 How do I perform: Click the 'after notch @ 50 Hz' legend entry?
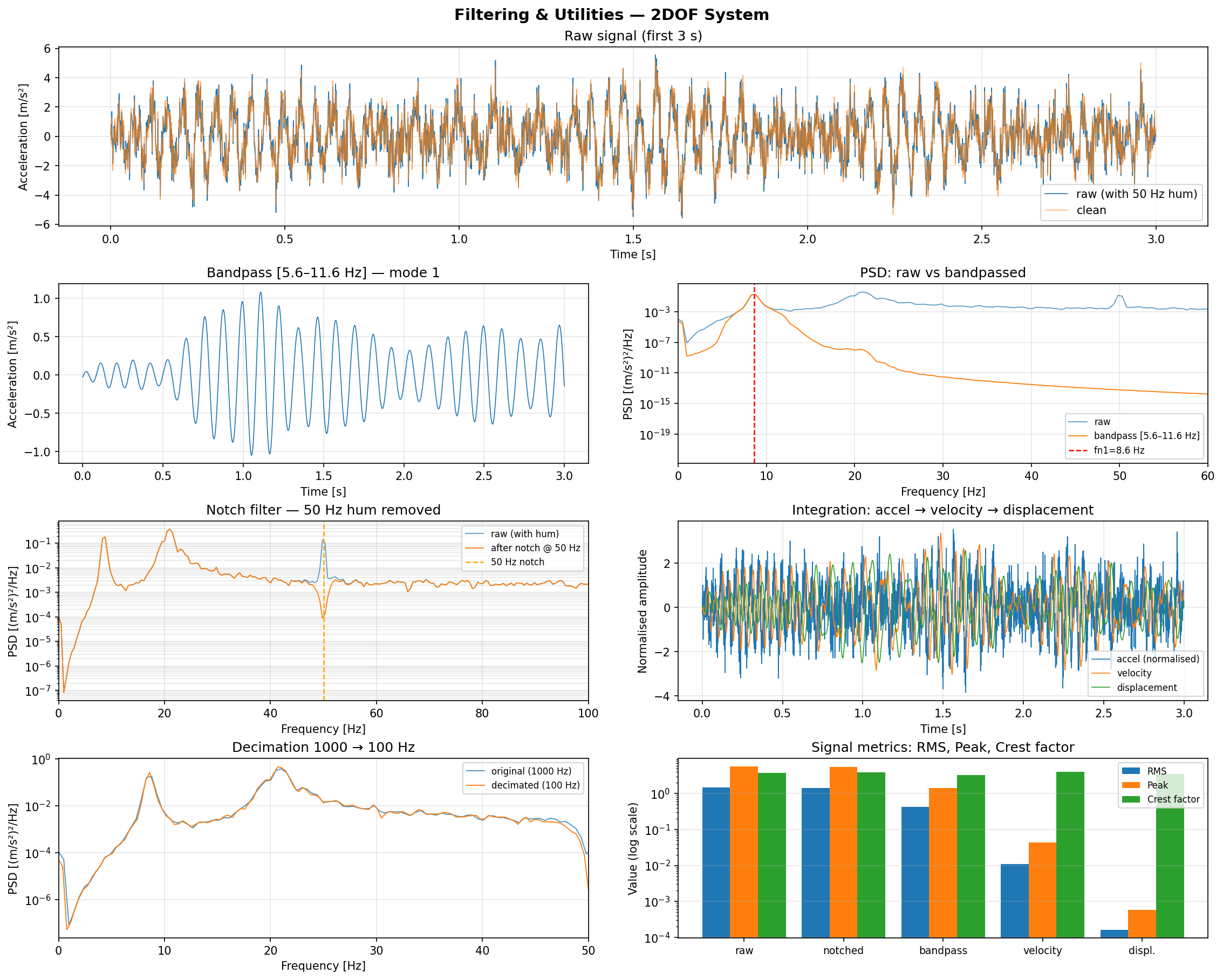tap(535, 548)
